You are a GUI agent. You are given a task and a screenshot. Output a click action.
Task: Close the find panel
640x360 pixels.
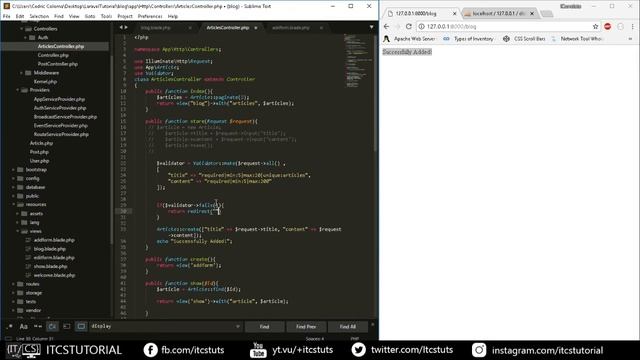point(372,325)
